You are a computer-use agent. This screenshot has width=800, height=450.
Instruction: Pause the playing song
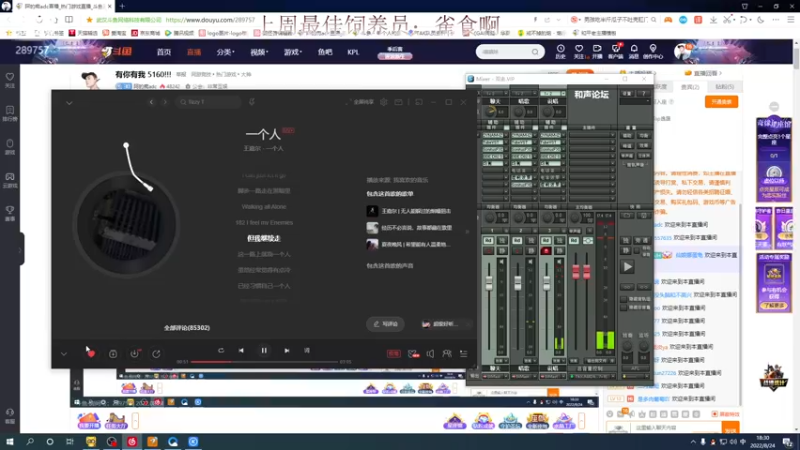pos(264,351)
